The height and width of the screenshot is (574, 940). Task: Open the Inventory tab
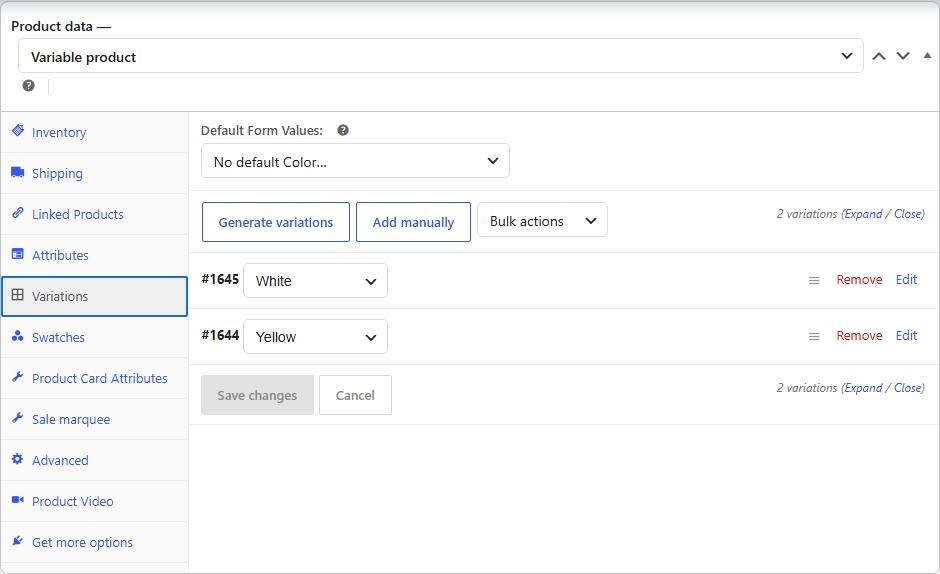95,132
